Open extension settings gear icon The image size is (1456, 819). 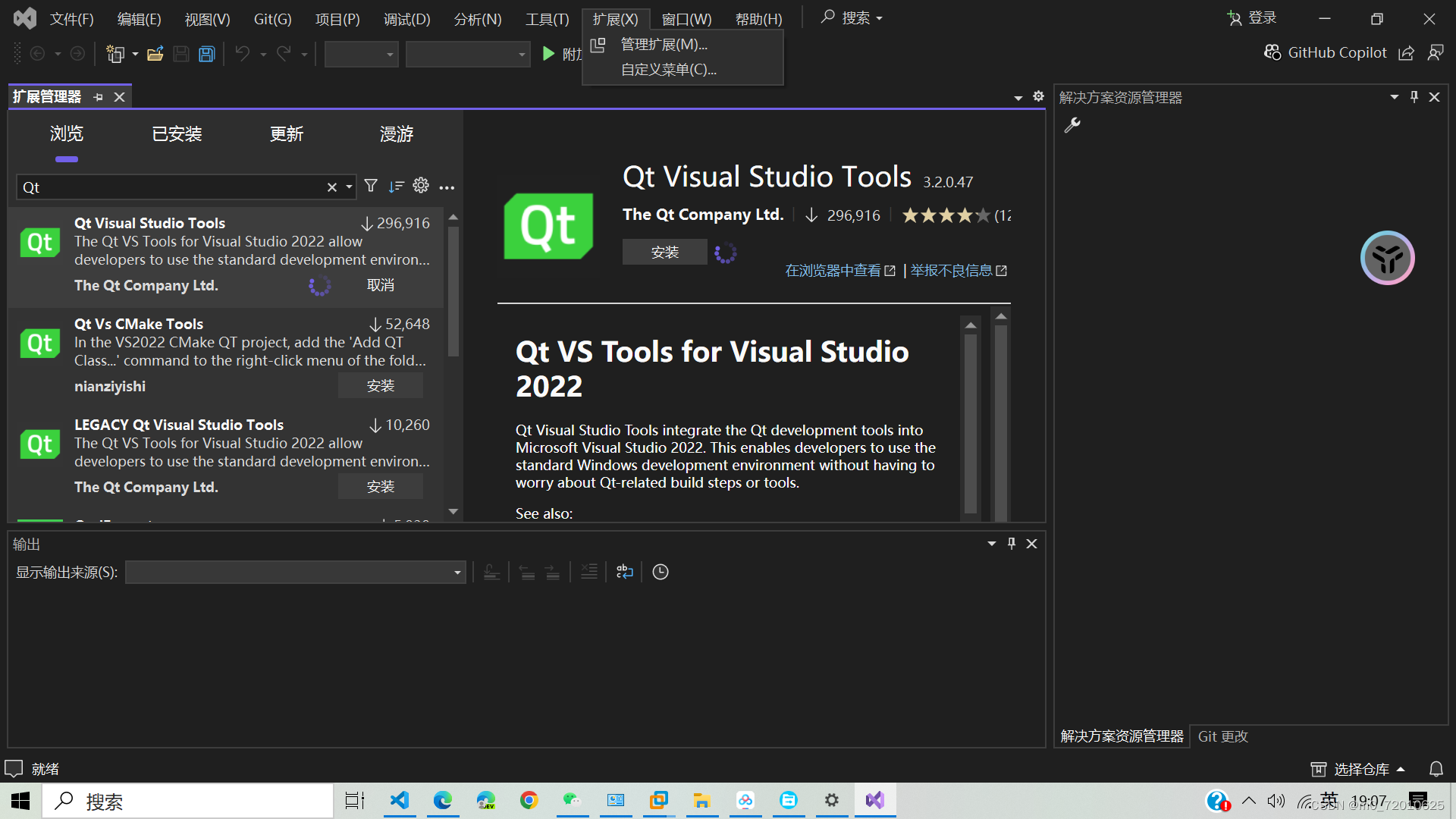coord(421,186)
